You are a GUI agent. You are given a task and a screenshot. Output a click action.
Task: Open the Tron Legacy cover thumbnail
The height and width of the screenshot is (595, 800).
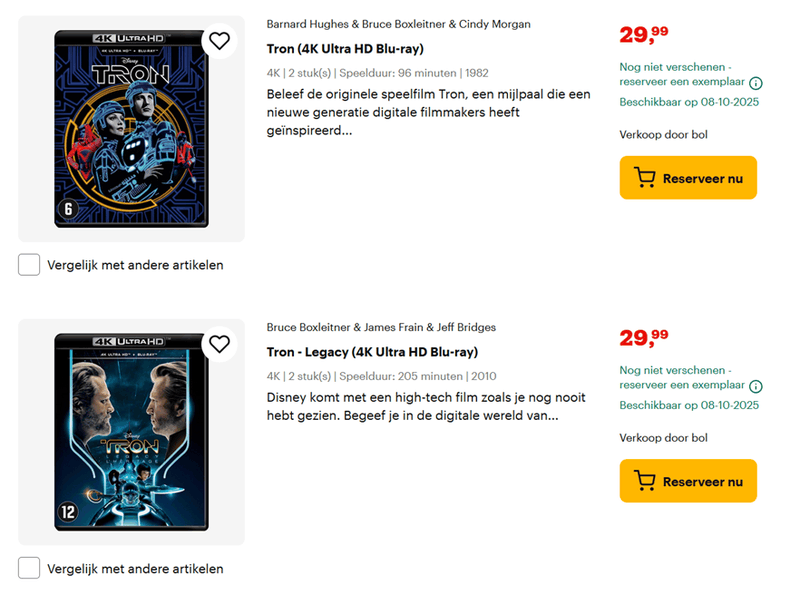point(132,432)
